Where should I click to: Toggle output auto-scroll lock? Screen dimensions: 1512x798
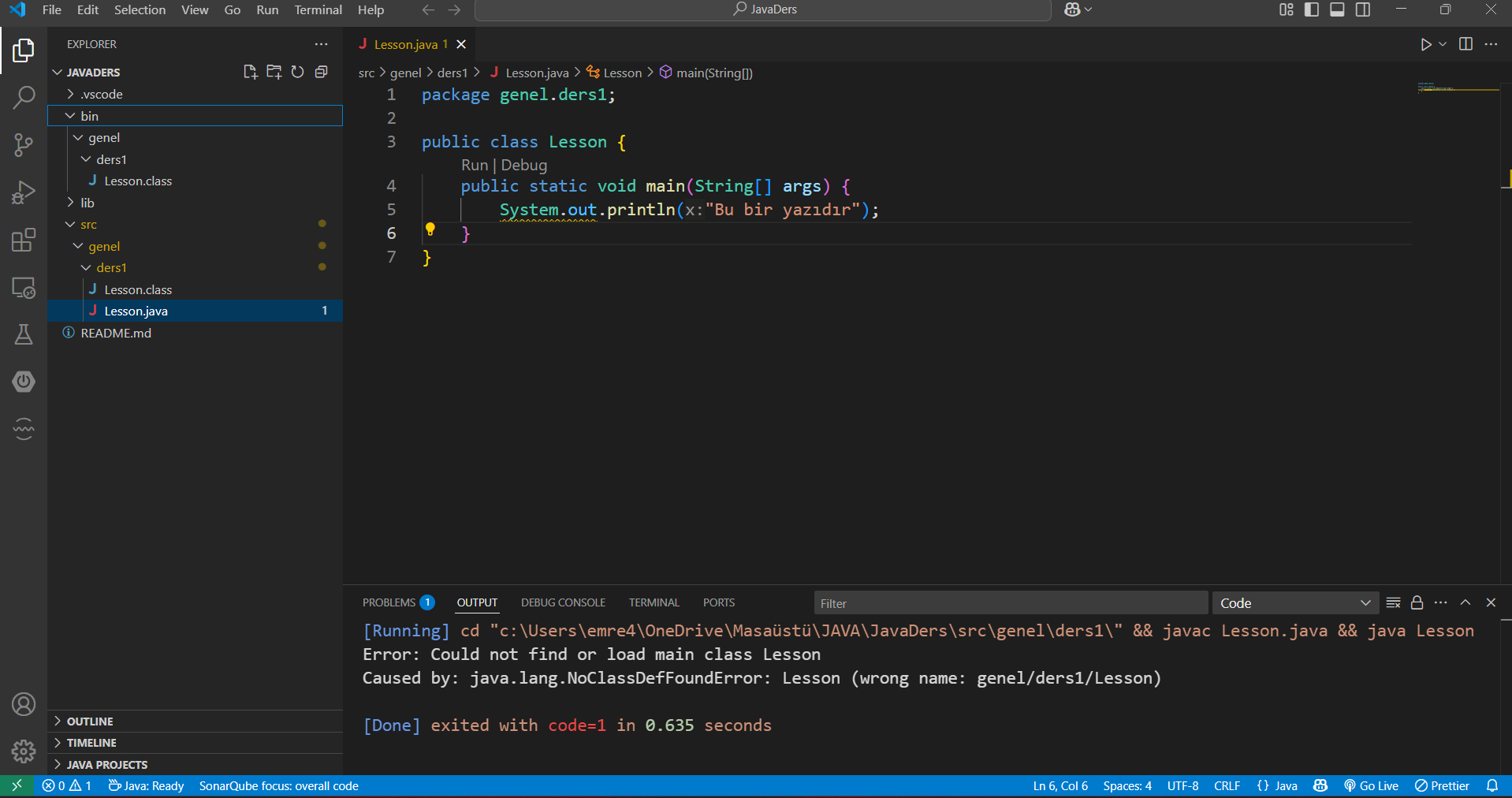[x=1417, y=602]
